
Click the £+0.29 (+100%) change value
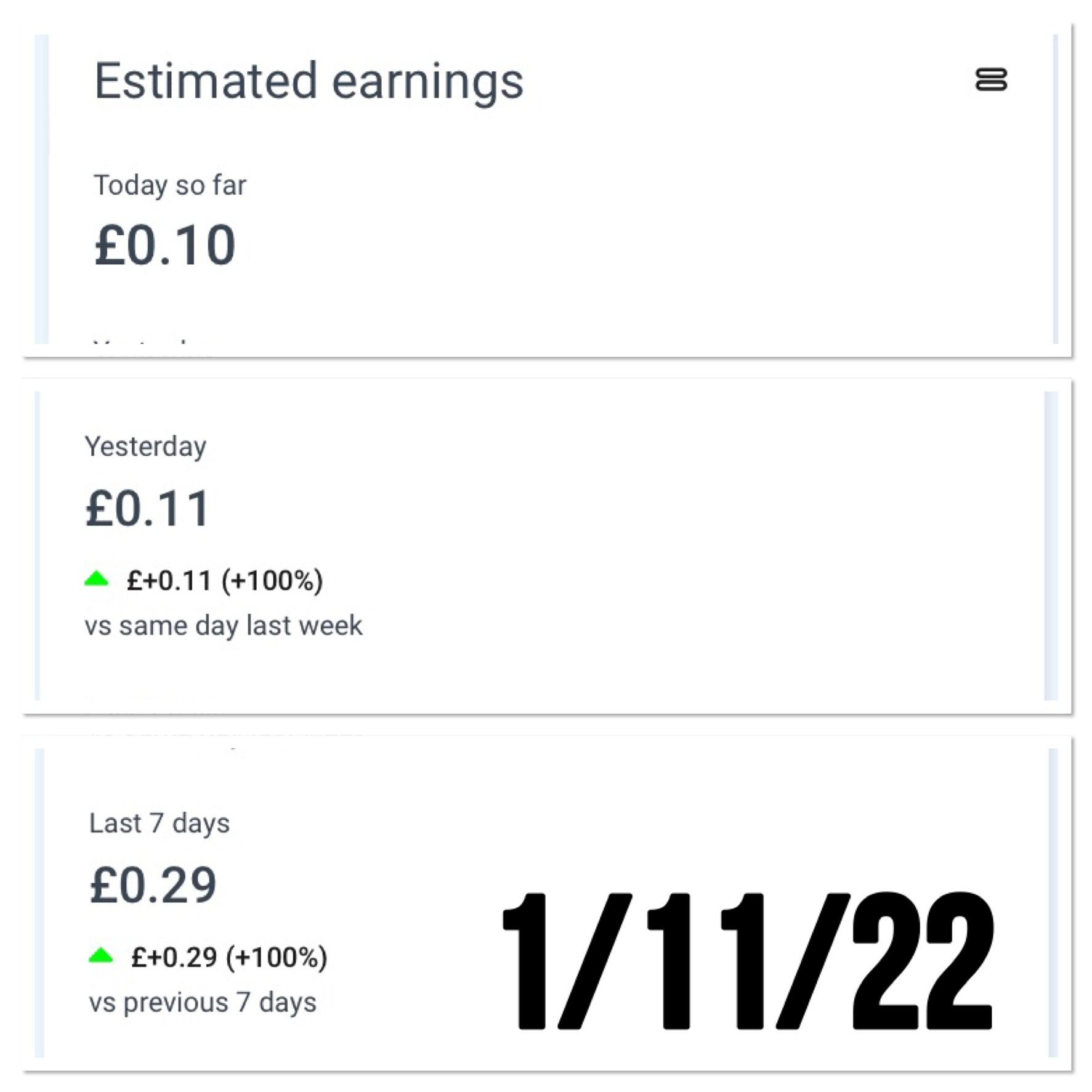pos(229,958)
